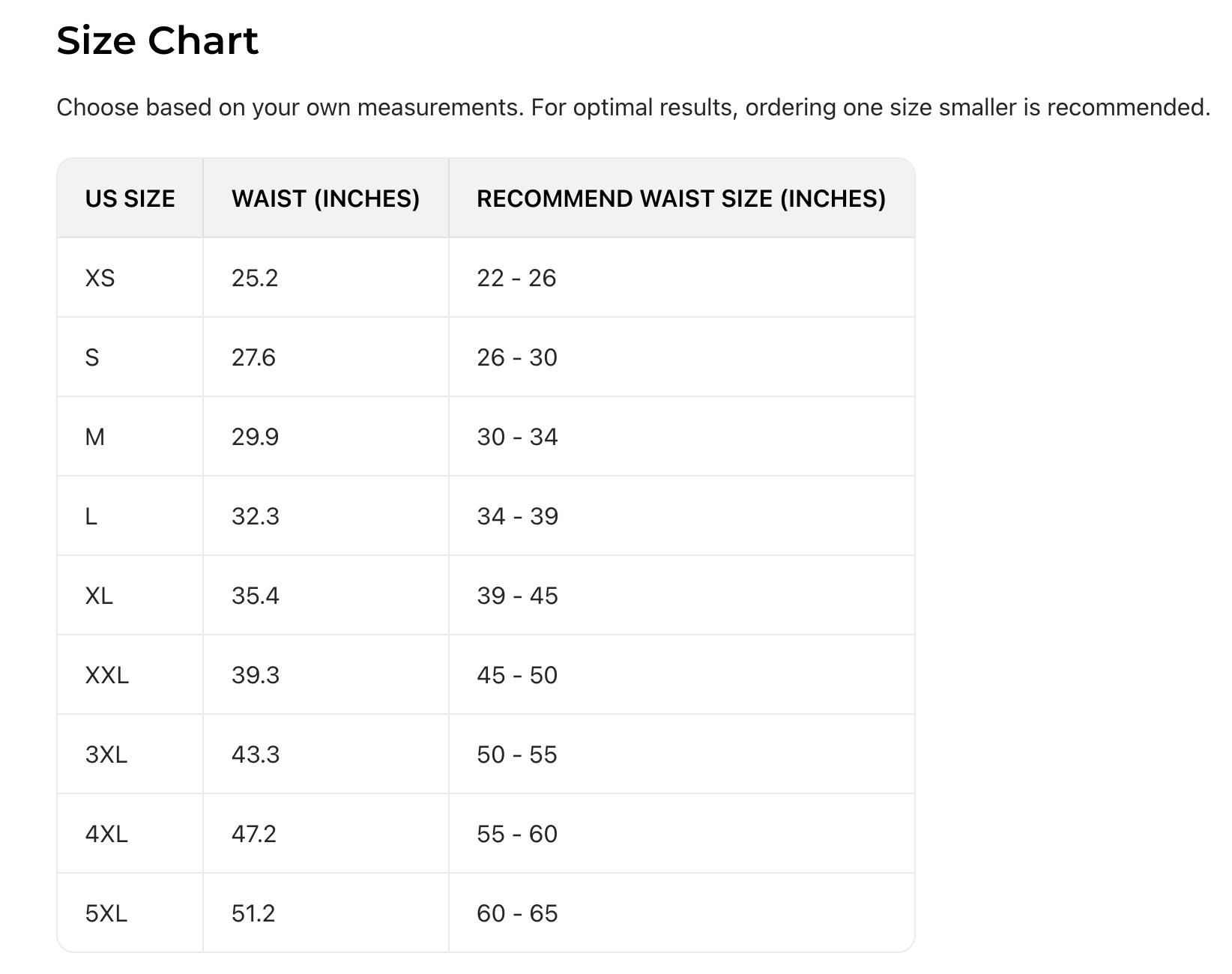The image size is (1232, 974).
Task: Click the recommended range 34 - 39
Action: [x=517, y=516]
